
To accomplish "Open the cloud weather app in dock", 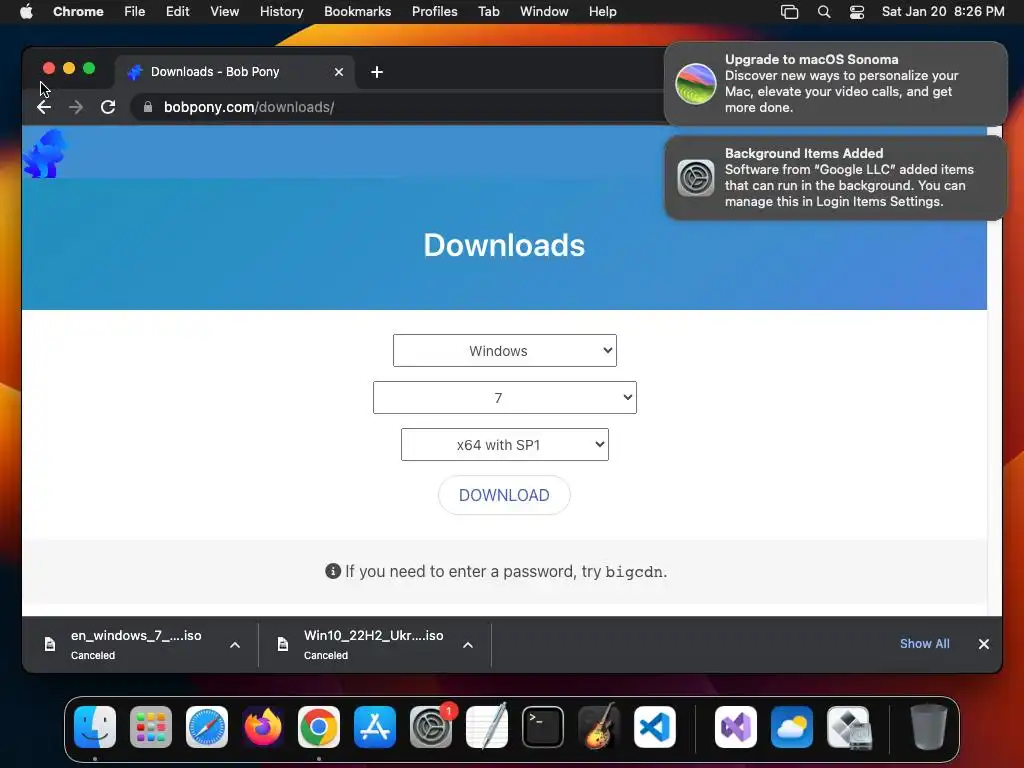I will [792, 727].
